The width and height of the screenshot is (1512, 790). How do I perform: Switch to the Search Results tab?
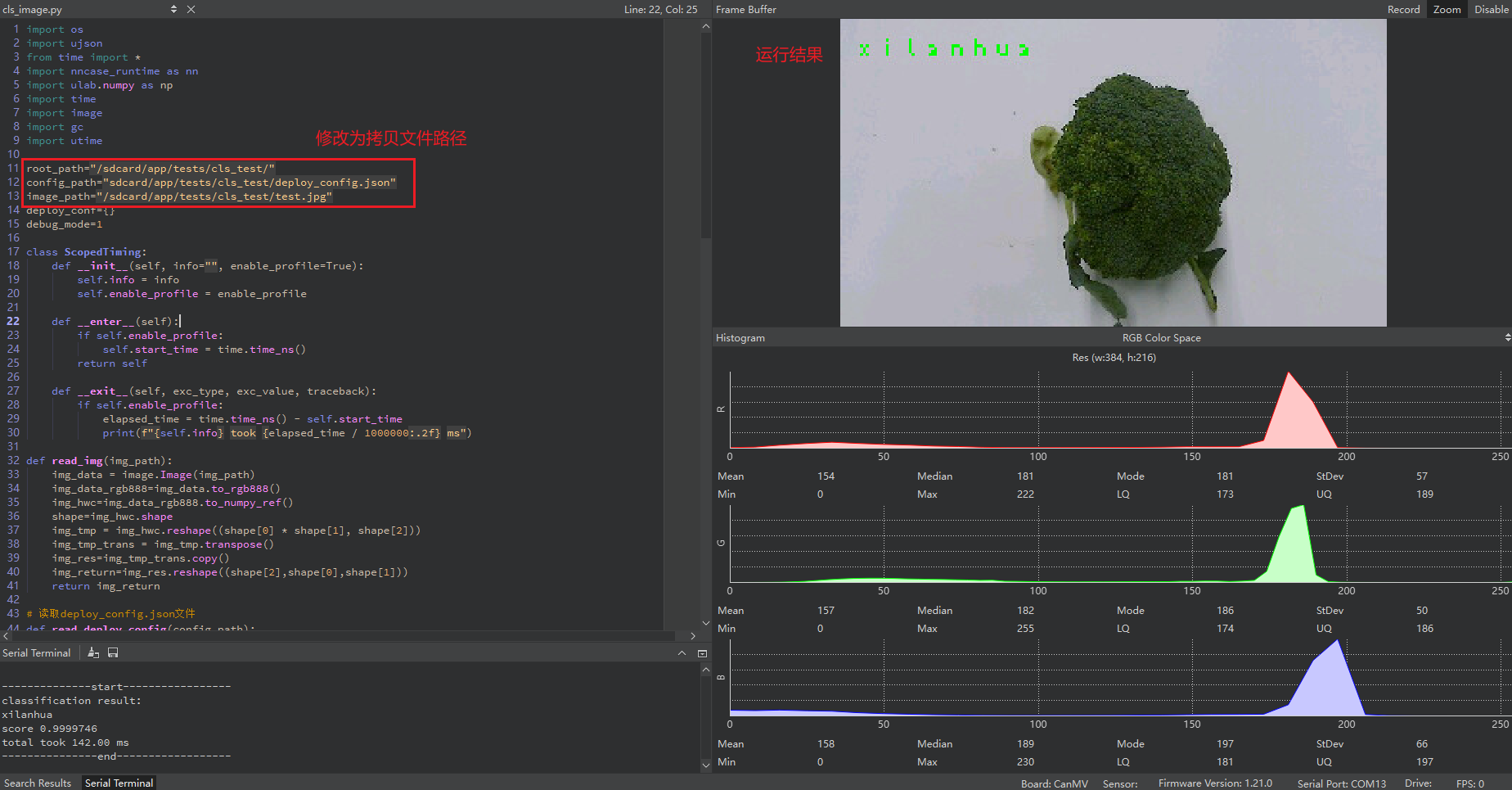click(38, 783)
